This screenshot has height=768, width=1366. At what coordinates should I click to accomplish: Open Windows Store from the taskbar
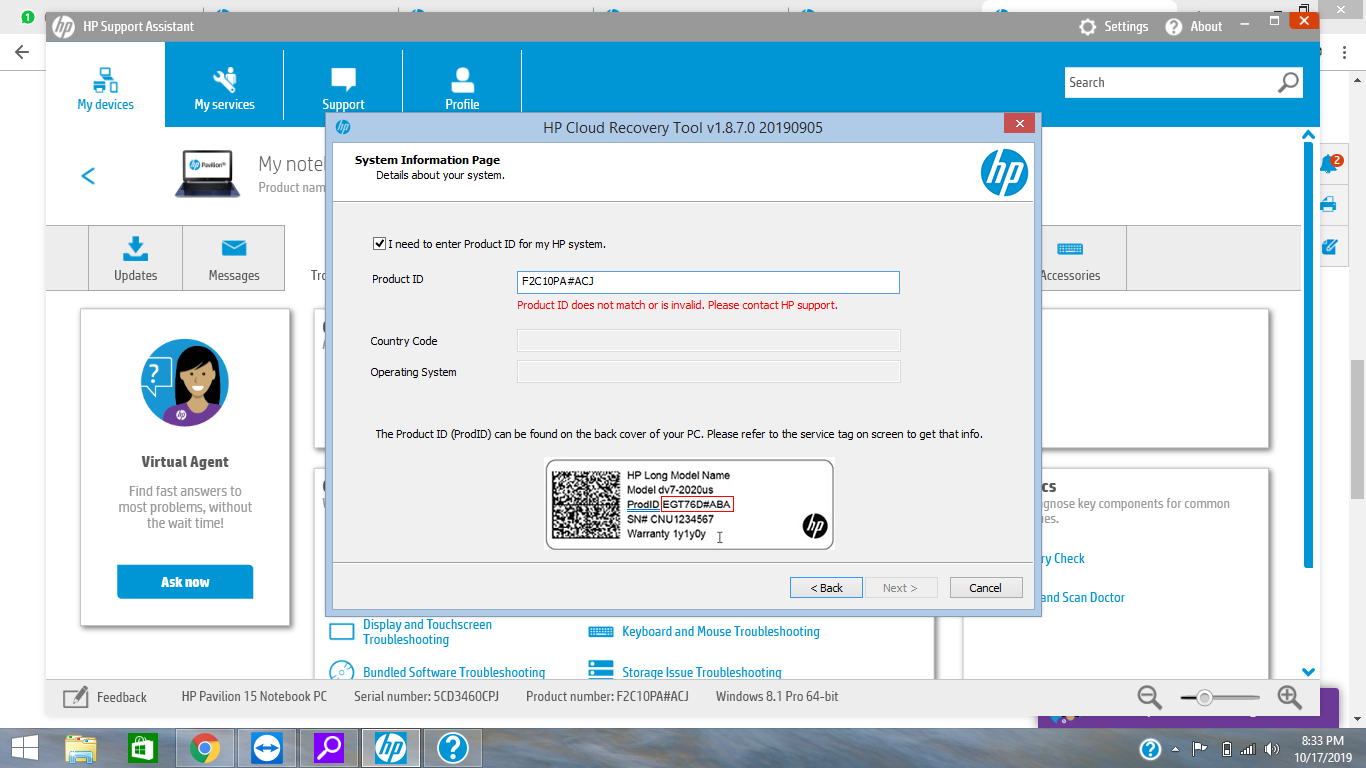143,748
